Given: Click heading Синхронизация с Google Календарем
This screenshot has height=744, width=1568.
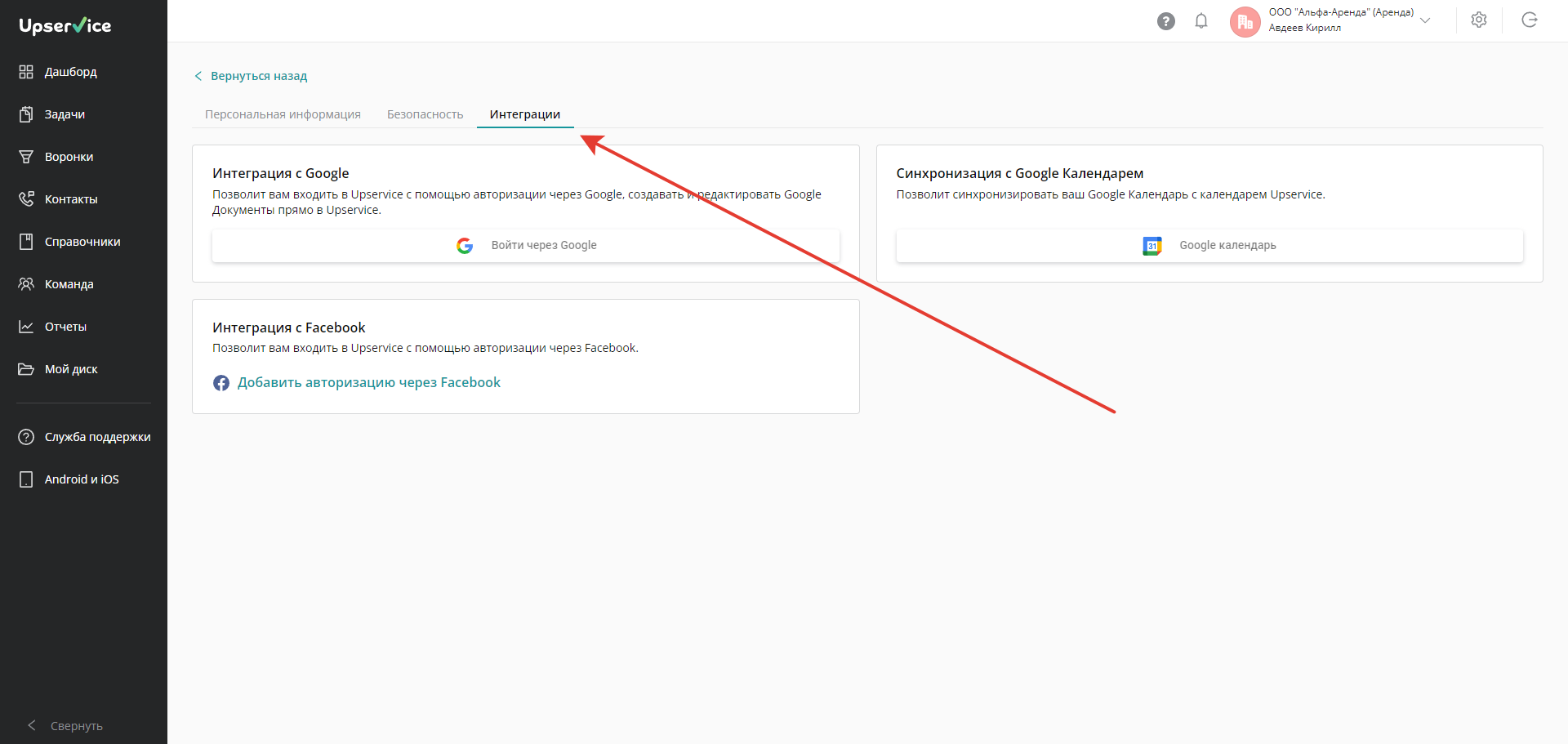Looking at the screenshot, I should pyautogui.click(x=1020, y=173).
